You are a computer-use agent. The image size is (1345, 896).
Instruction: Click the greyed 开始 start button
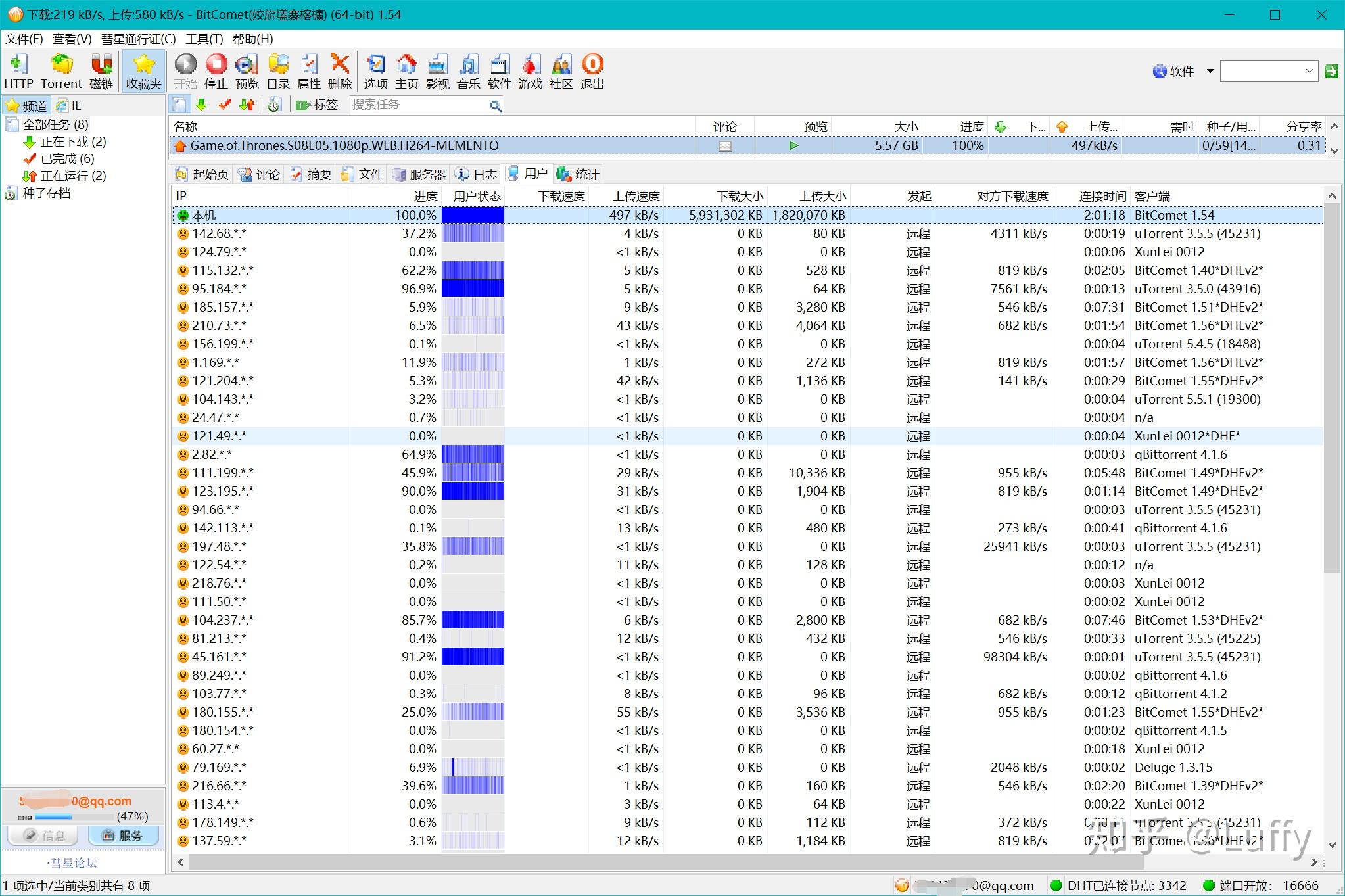click(185, 71)
